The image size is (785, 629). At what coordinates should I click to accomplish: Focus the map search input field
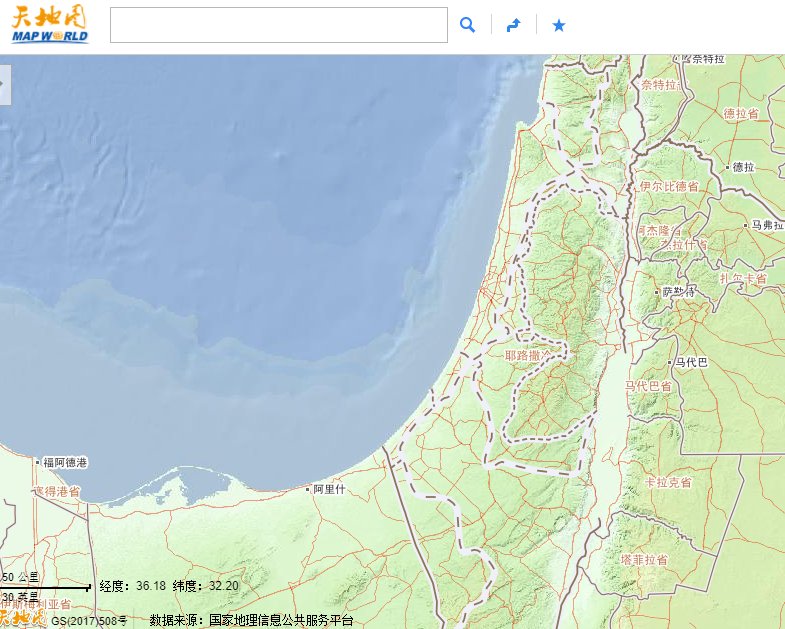click(x=279, y=25)
